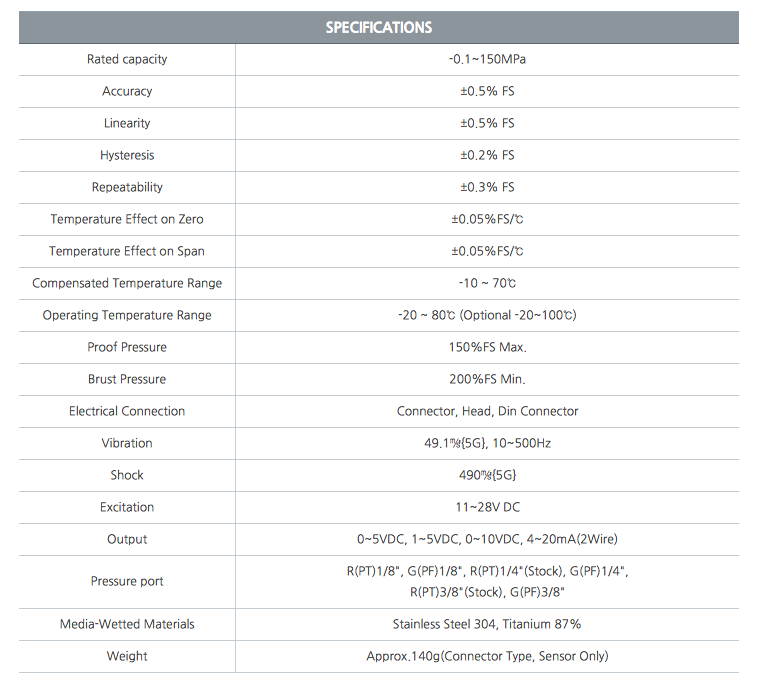Click the Temperature Effect on Span label

[x=127, y=251]
